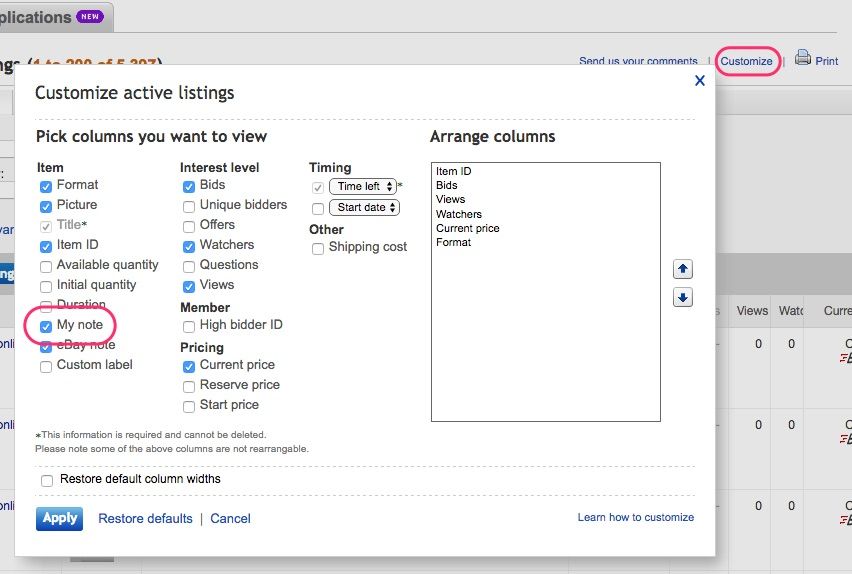Viewport: 852px width, 574px height.
Task: Cancel the customize dialog
Action: pos(230,518)
